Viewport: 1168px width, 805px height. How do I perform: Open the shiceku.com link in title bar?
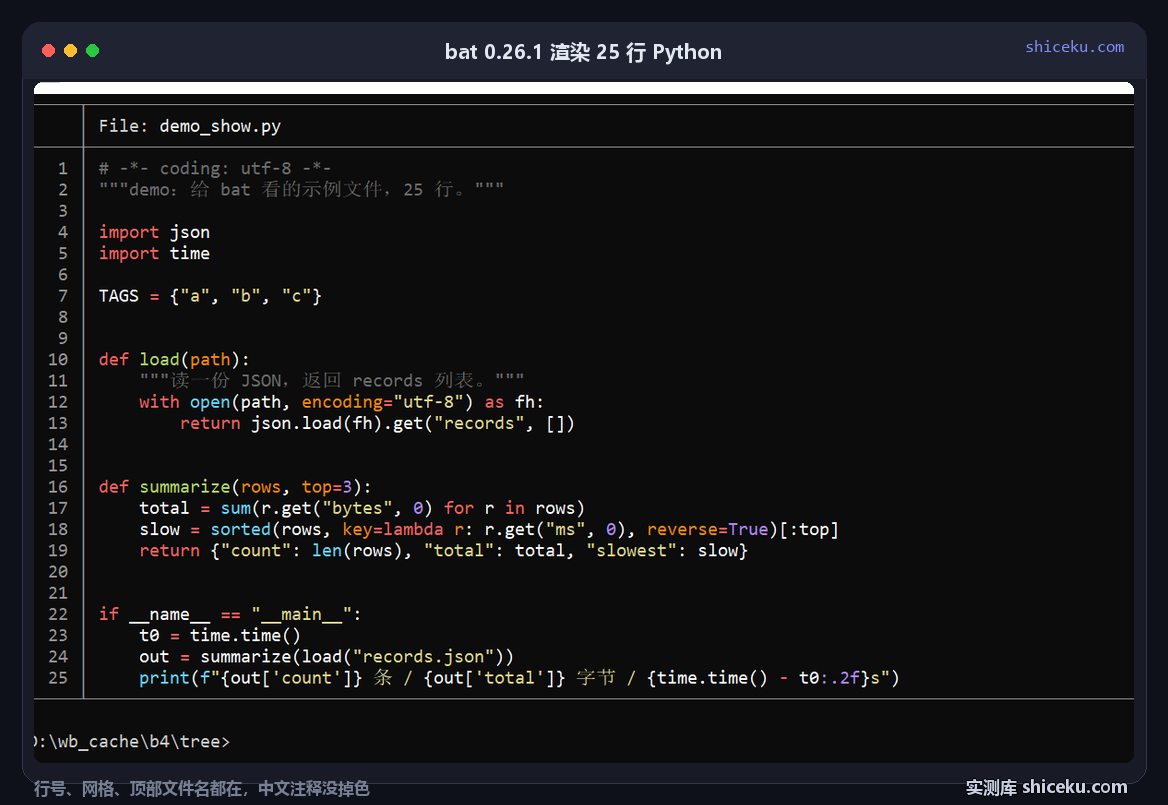(x=1074, y=46)
